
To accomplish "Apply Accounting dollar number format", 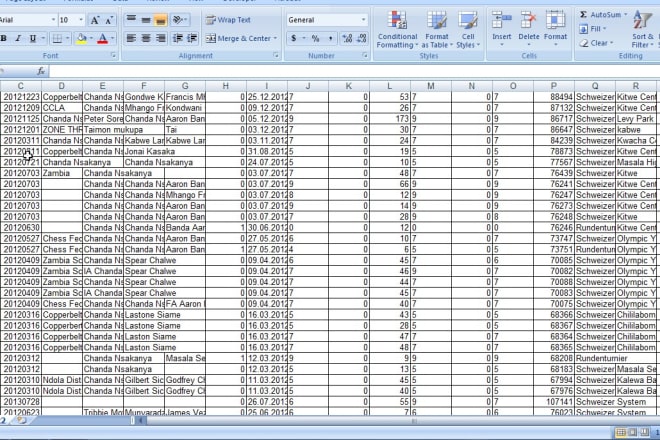I will pyautogui.click(x=293, y=39).
